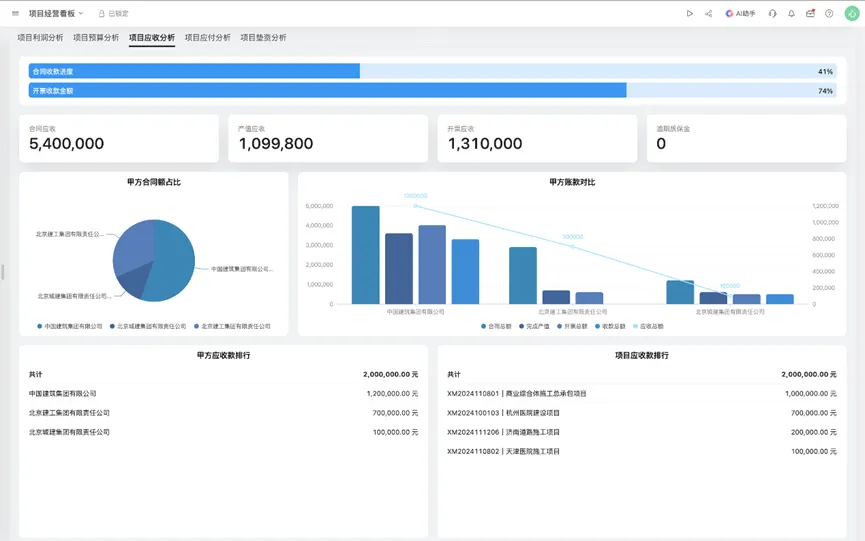The width and height of the screenshot is (865, 541).
Task: Click the 已锁定 lock indicator
Action: [x=113, y=14]
